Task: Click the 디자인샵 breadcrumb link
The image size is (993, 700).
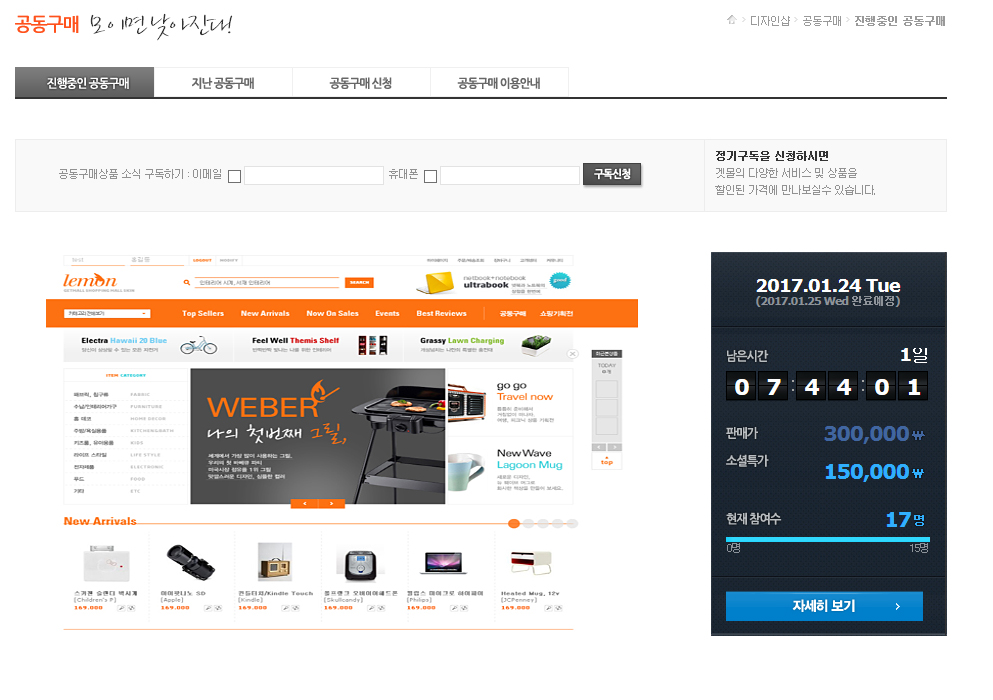Action: point(770,21)
